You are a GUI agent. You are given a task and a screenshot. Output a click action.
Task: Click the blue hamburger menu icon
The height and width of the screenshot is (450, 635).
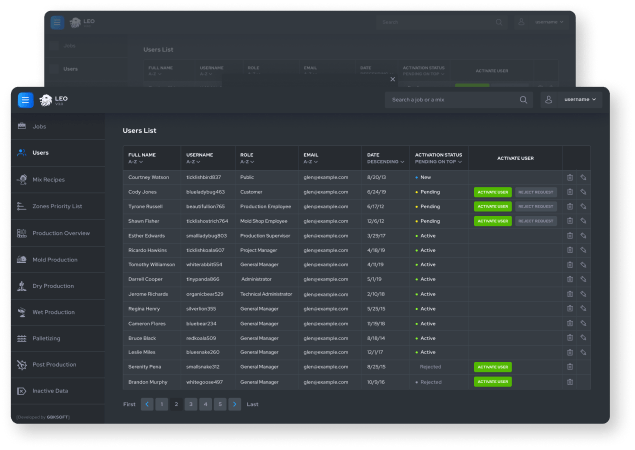pos(26,100)
